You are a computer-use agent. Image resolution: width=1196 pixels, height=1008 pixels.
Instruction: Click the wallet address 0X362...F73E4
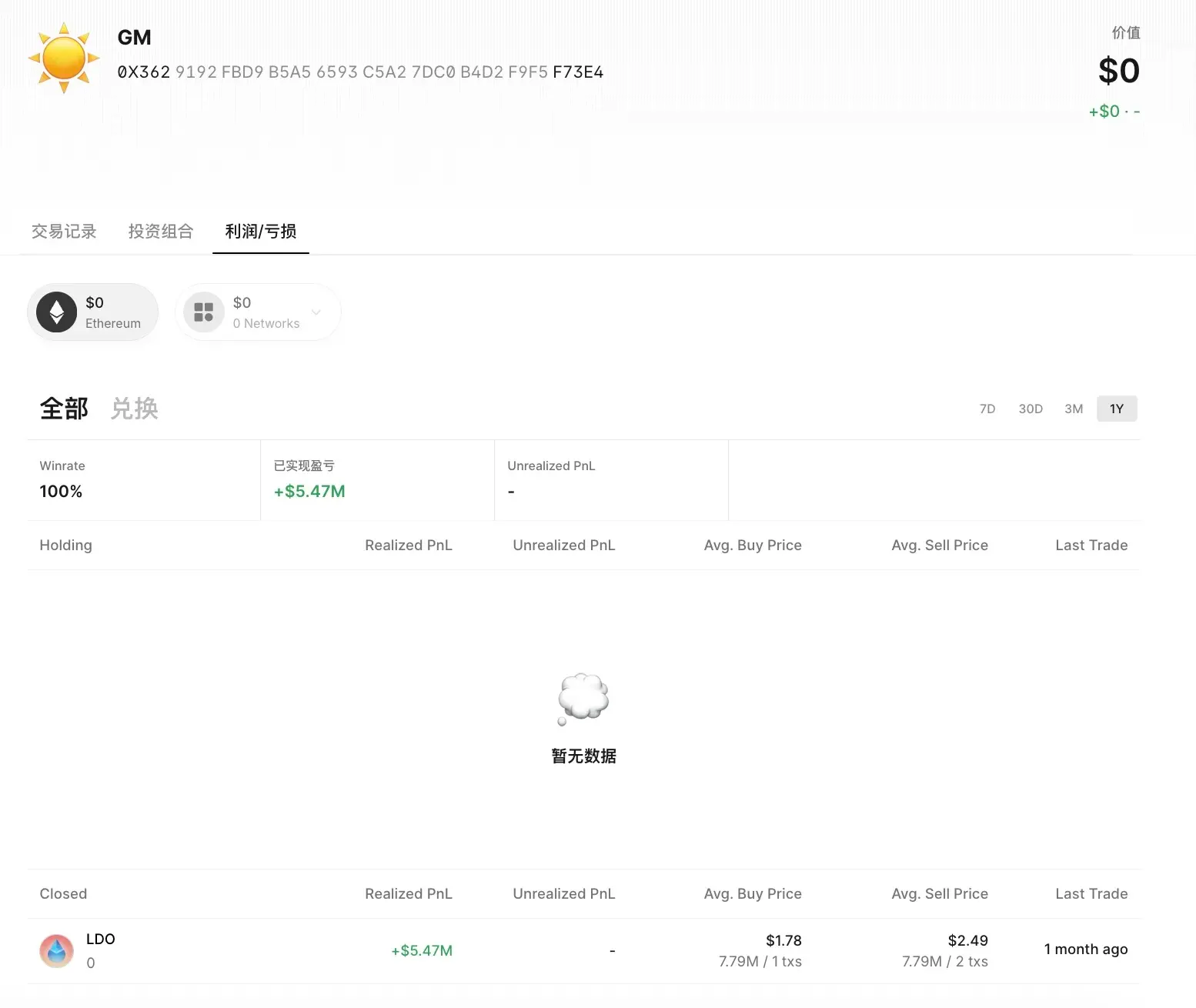point(360,72)
